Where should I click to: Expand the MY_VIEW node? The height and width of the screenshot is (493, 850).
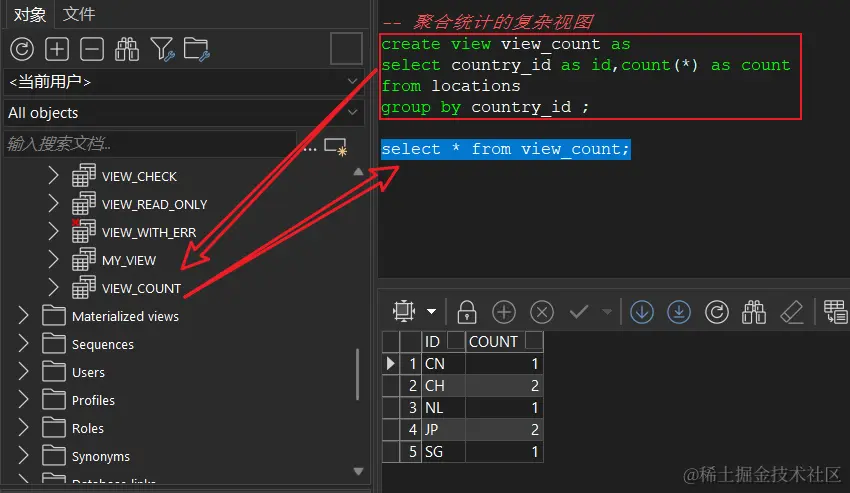[53, 260]
